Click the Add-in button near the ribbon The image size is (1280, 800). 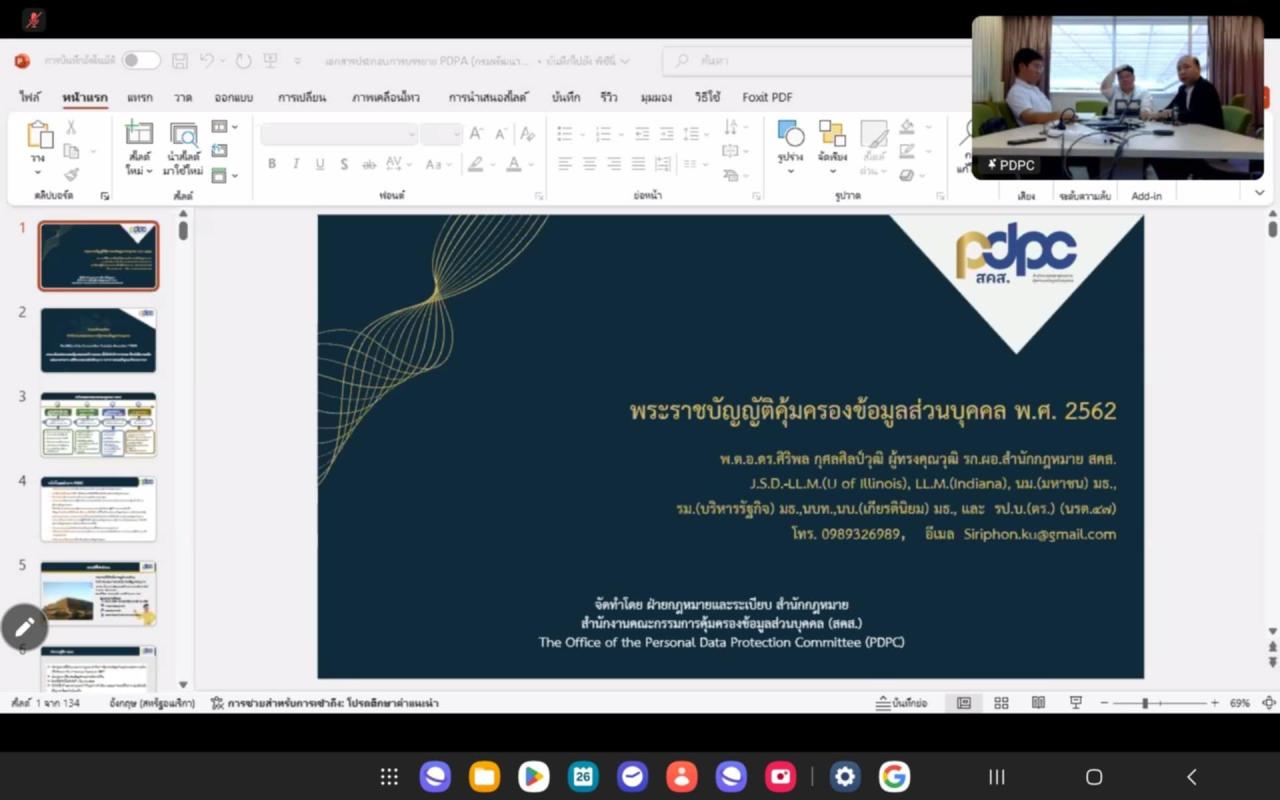coord(1145,195)
